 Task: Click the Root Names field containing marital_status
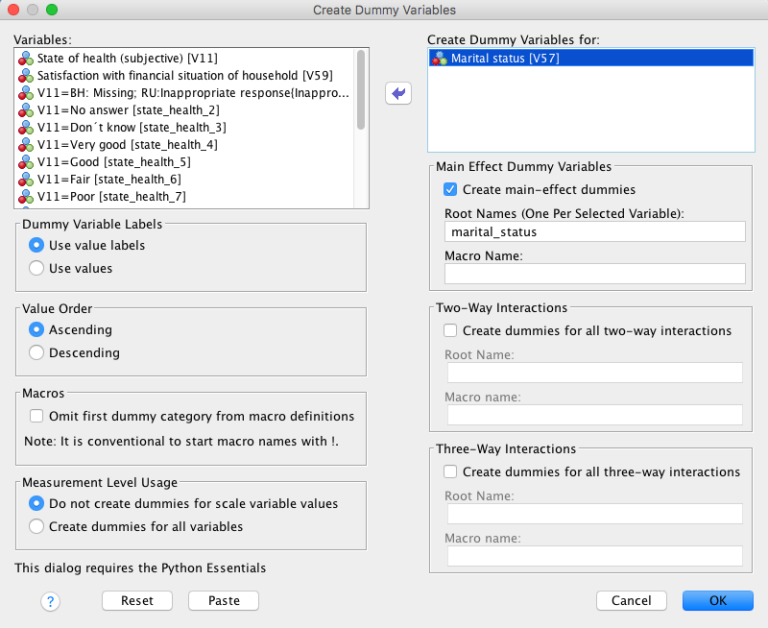click(x=595, y=232)
